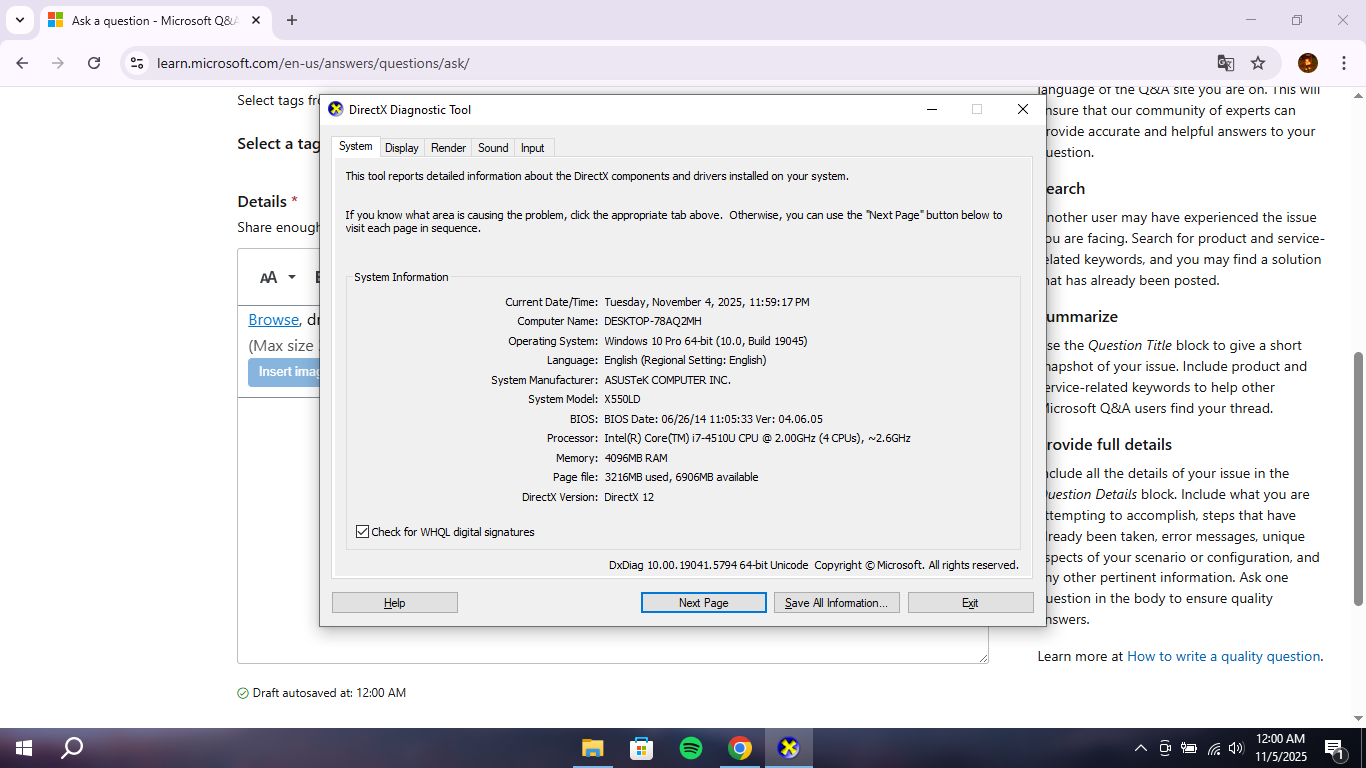Click the DirectX Version value DirectX 12
The image size is (1366, 768).
coord(629,497)
